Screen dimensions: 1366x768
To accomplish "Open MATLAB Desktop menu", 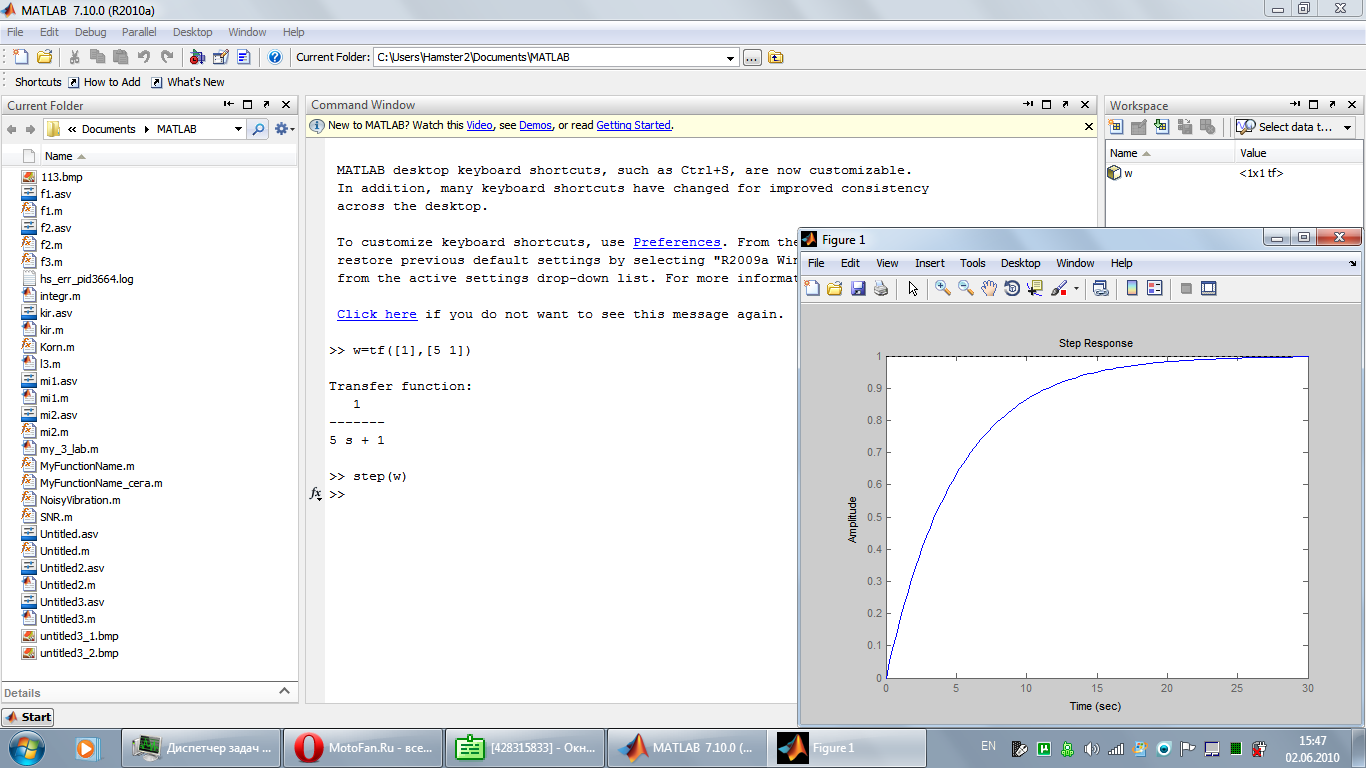I will point(192,32).
